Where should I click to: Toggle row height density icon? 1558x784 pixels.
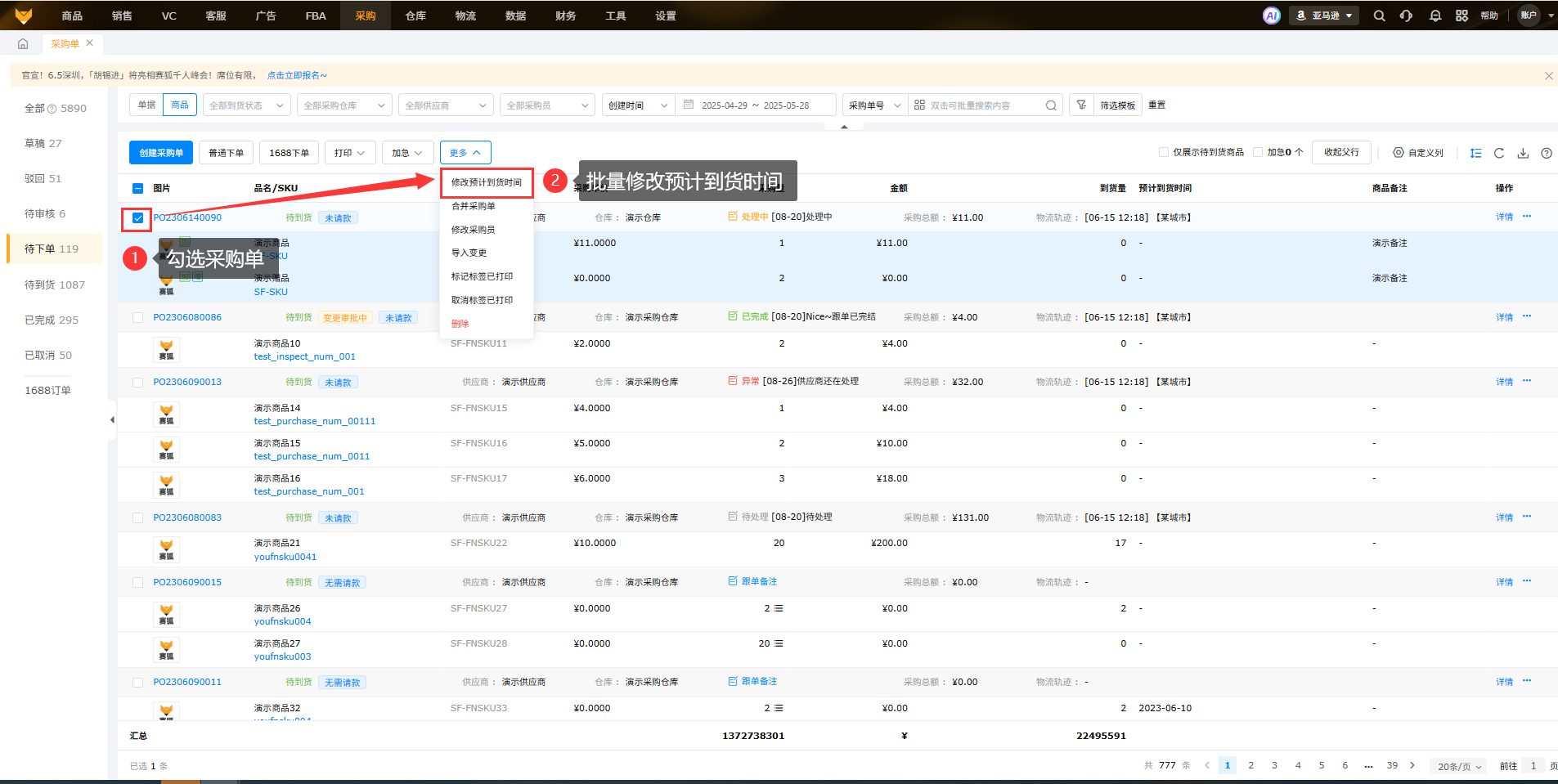point(1475,153)
